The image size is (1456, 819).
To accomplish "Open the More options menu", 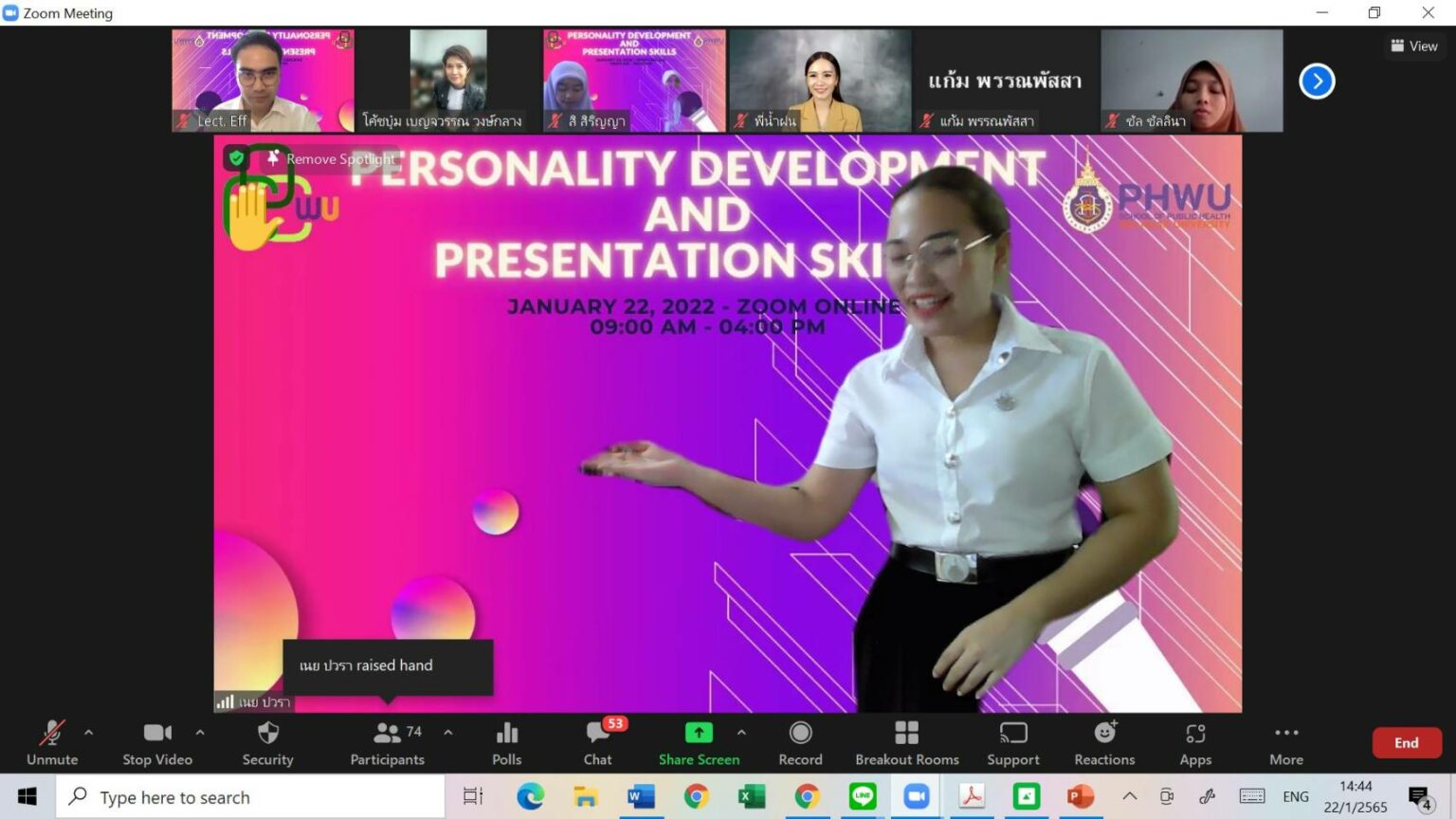I will 1286,743.
